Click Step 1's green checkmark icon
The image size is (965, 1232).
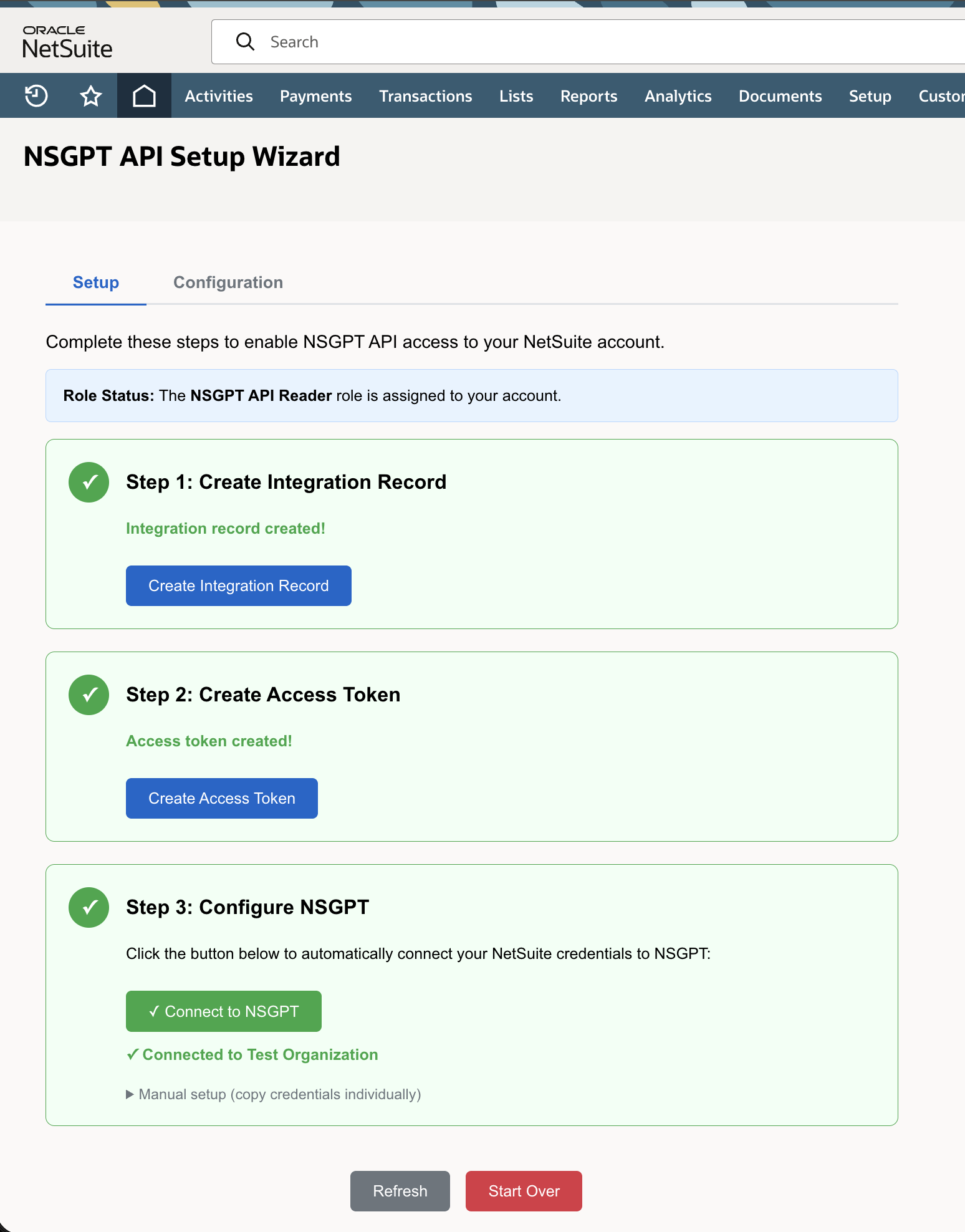point(88,481)
